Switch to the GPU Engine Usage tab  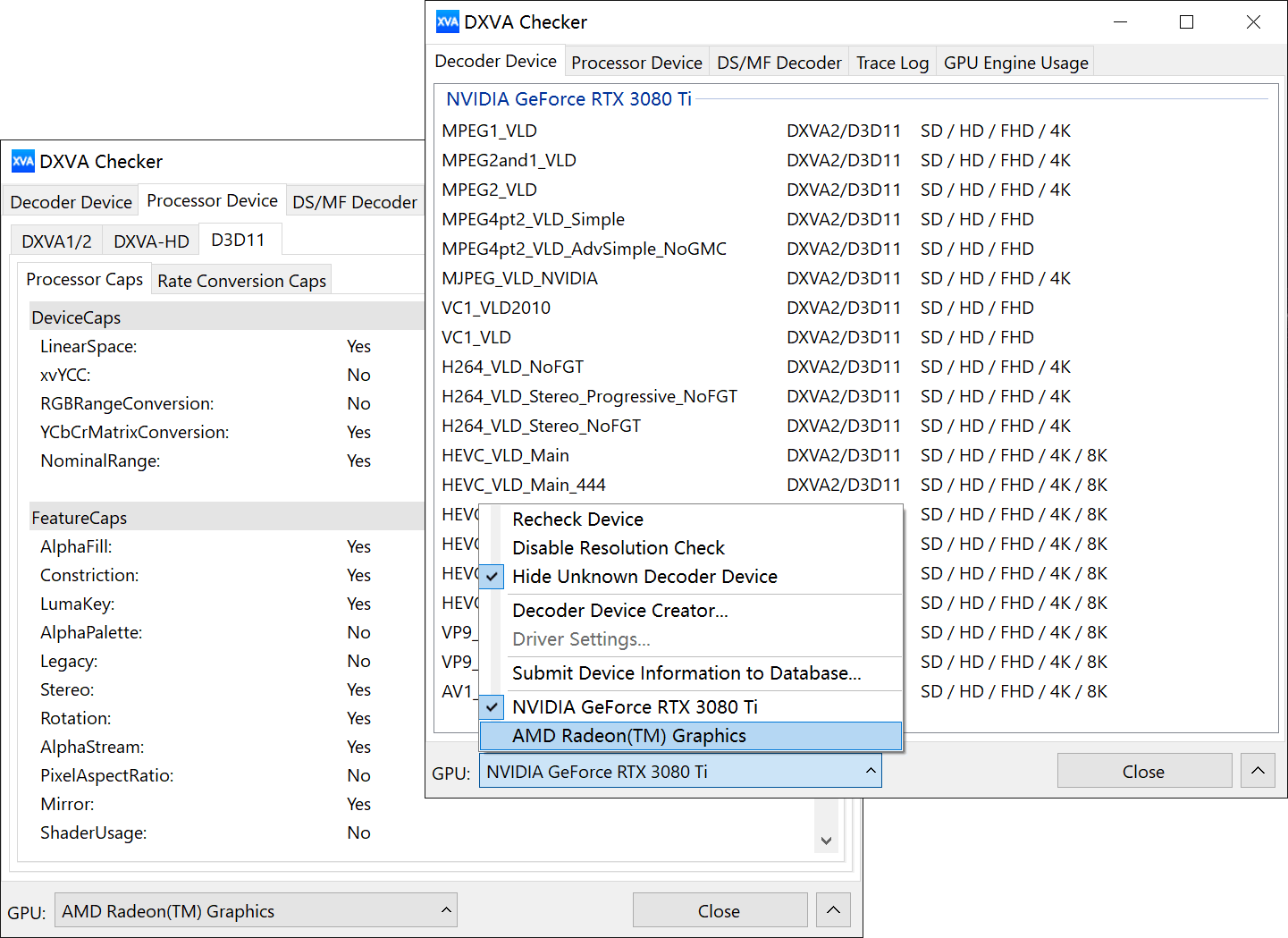point(1015,63)
